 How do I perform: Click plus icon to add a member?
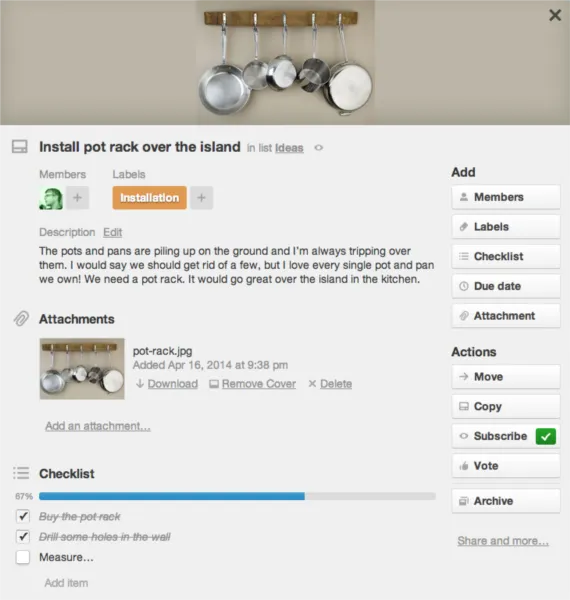78,198
